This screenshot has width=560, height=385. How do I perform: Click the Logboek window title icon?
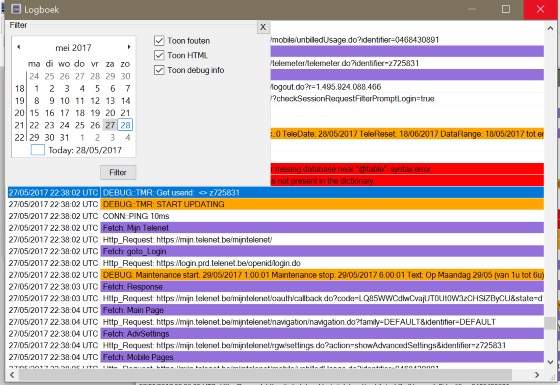tap(16, 9)
